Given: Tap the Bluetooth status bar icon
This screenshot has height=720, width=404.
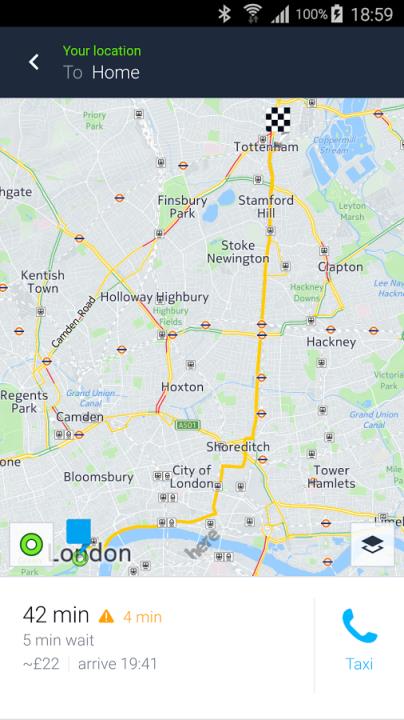Looking at the screenshot, I should 224,14.
